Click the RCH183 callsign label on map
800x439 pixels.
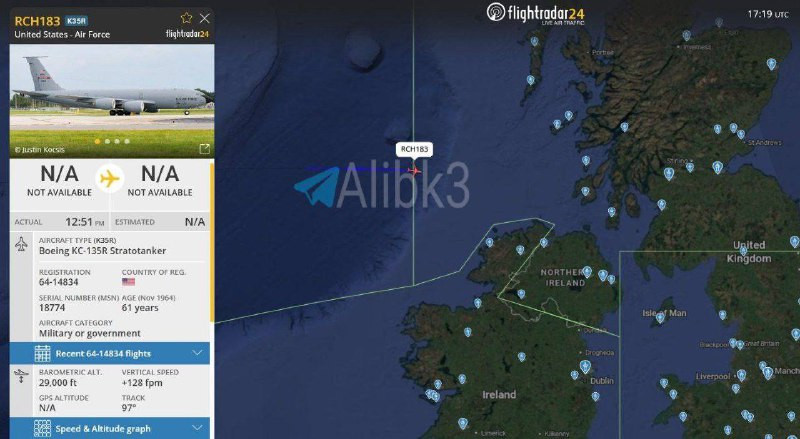pos(414,149)
